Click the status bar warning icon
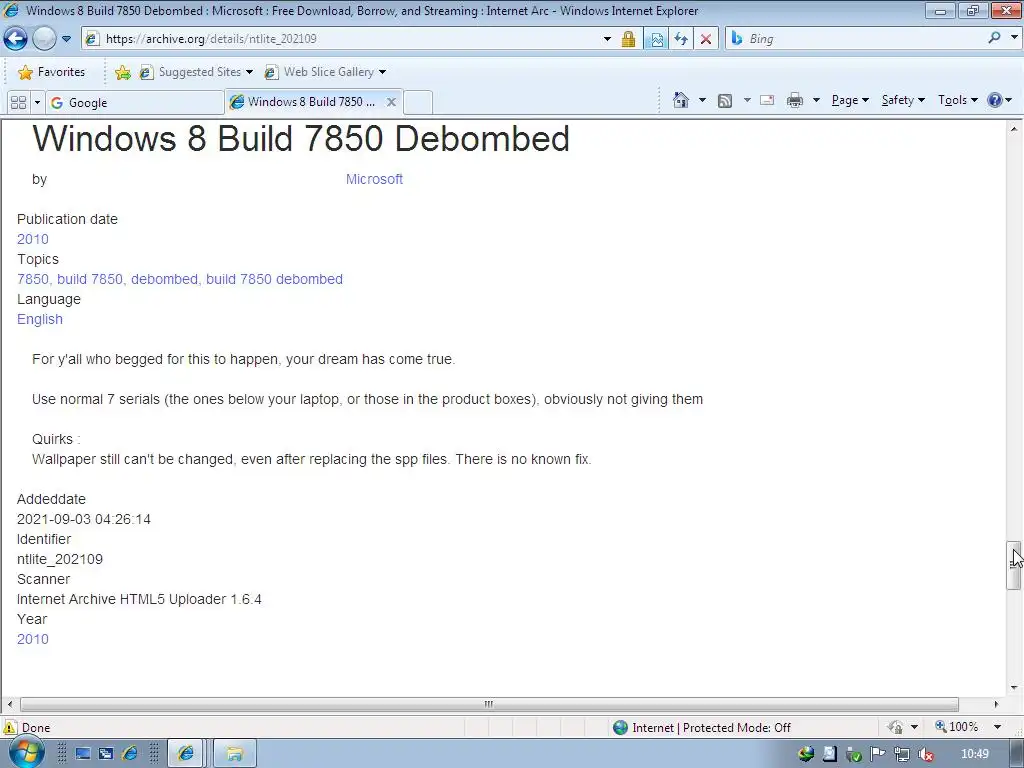The image size is (1024, 768). [10, 728]
